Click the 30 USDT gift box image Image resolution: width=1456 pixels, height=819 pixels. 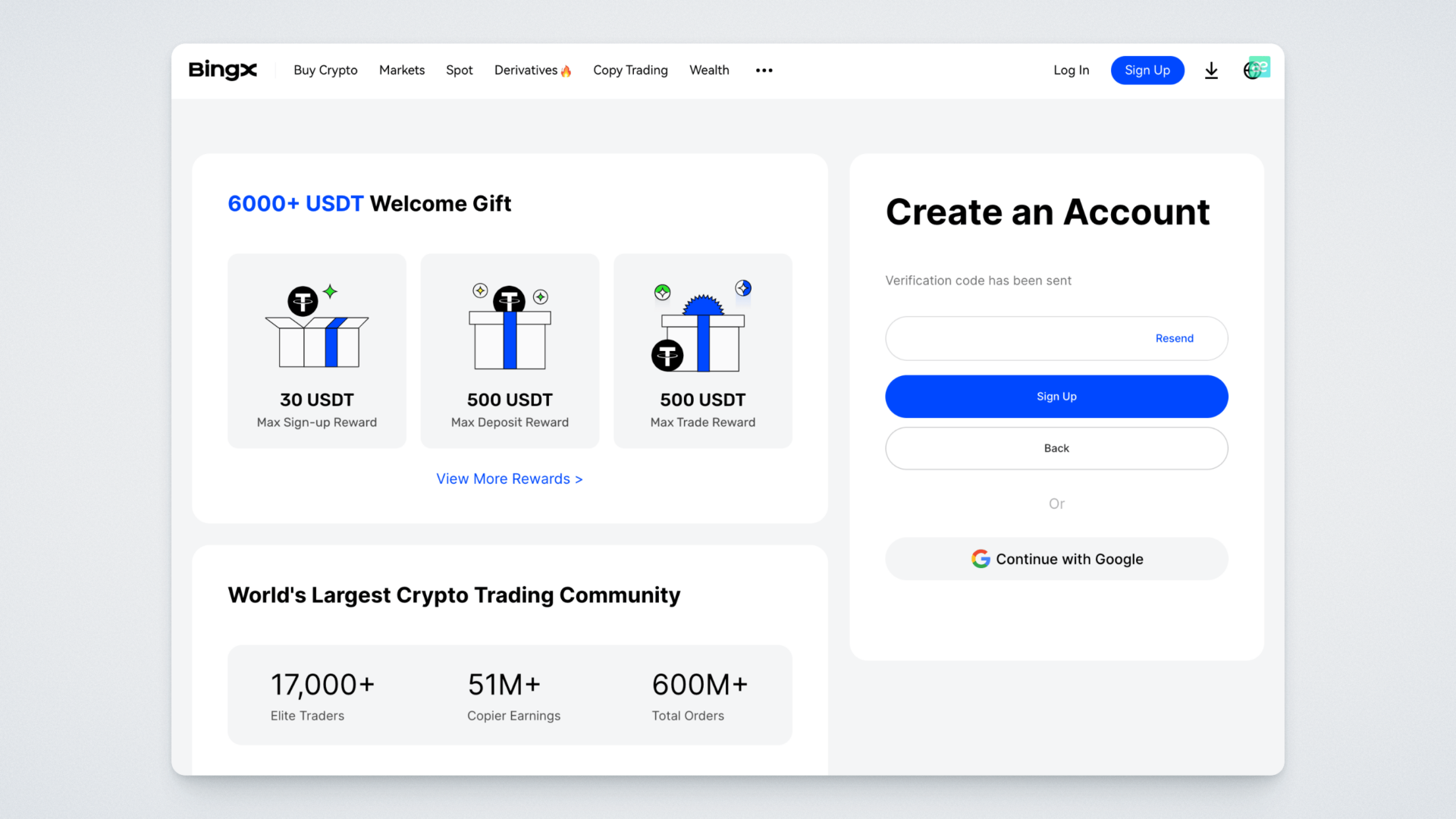(317, 328)
